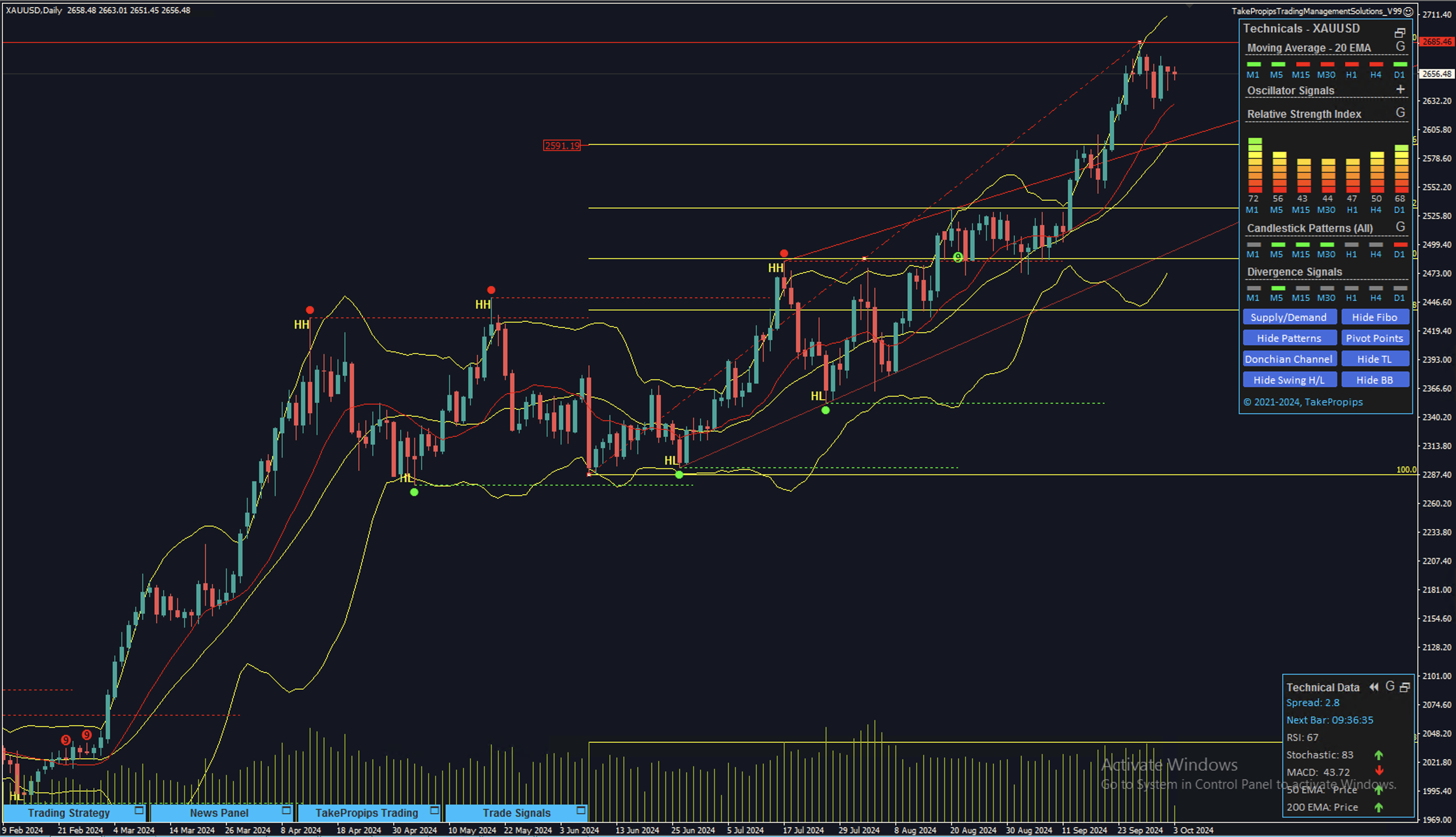
Task: Select the red 2591.19 price label on chart
Action: 561,146
